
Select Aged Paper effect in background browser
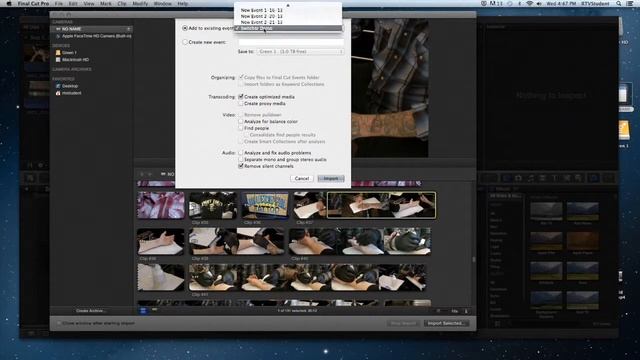[x=582, y=242]
